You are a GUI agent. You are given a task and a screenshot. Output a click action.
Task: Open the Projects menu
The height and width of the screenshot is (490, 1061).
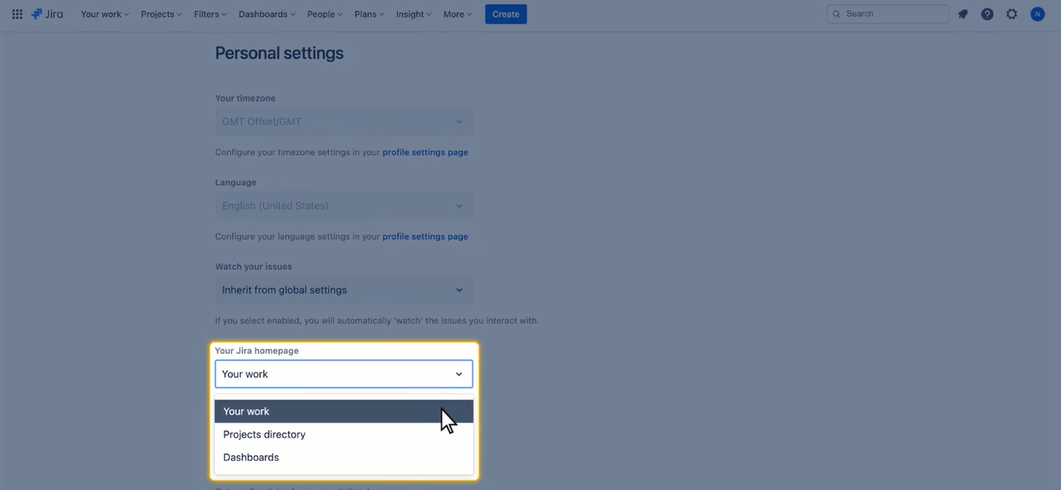coord(161,14)
